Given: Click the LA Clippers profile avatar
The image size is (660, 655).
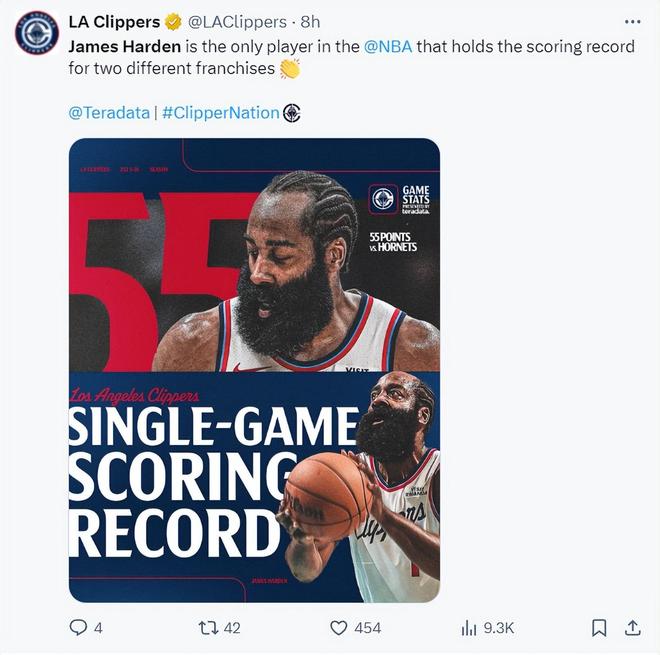Looking at the screenshot, I should click(x=37, y=32).
